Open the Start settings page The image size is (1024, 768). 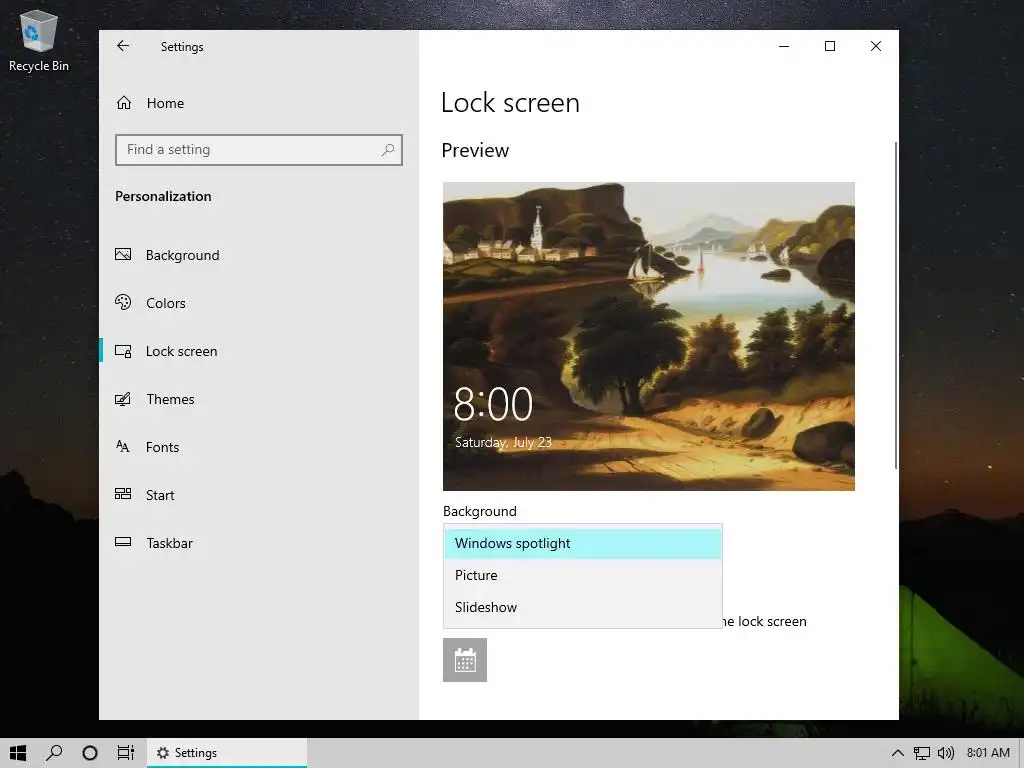pyautogui.click(x=259, y=495)
